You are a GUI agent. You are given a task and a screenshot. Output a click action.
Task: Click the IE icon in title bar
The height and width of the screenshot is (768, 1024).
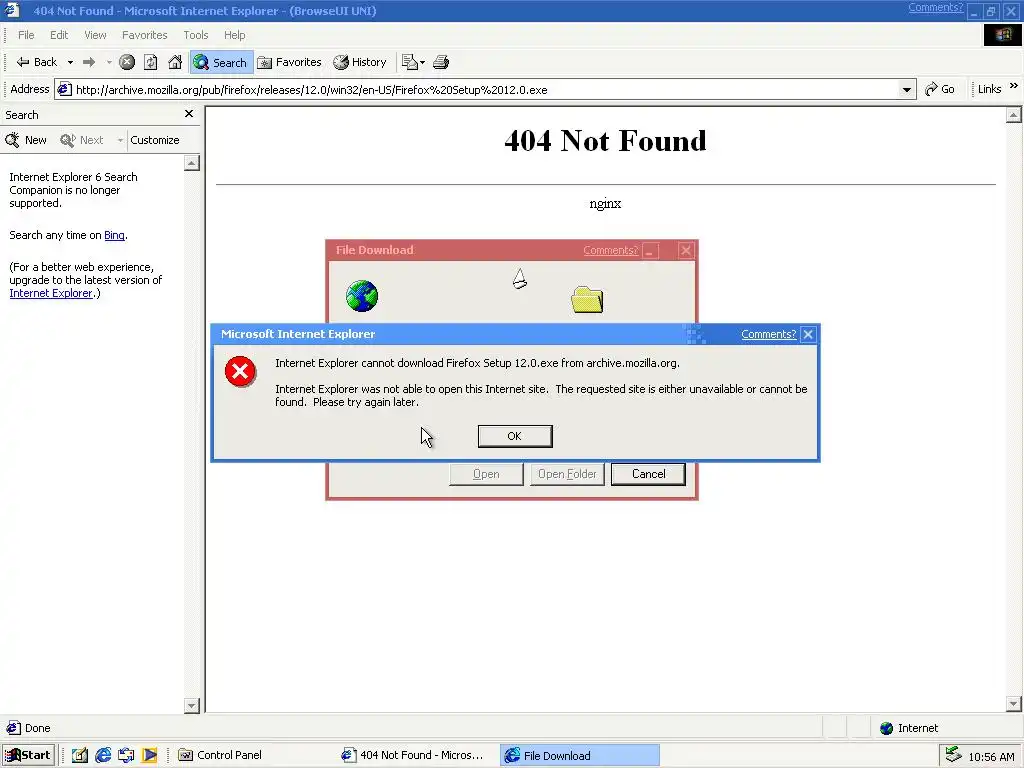(x=12, y=10)
